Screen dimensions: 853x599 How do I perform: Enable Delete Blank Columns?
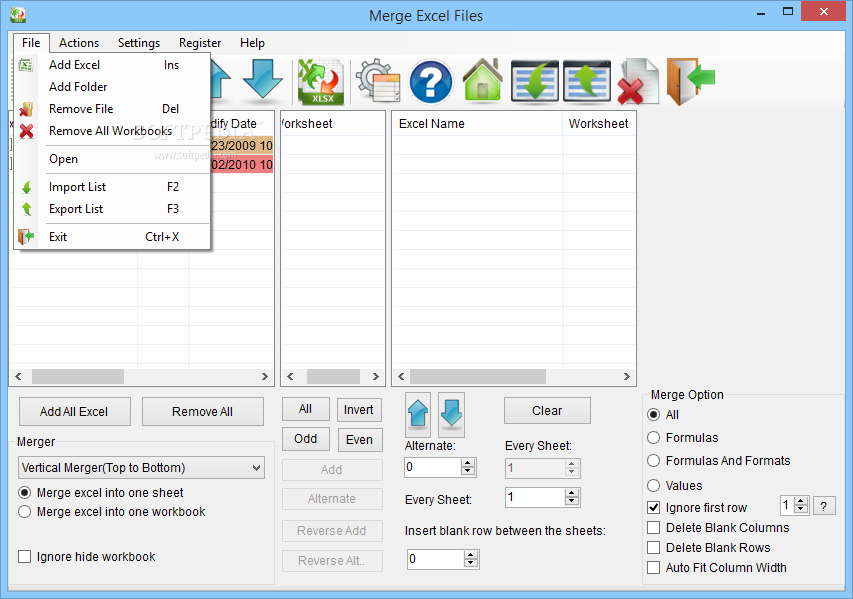click(654, 528)
